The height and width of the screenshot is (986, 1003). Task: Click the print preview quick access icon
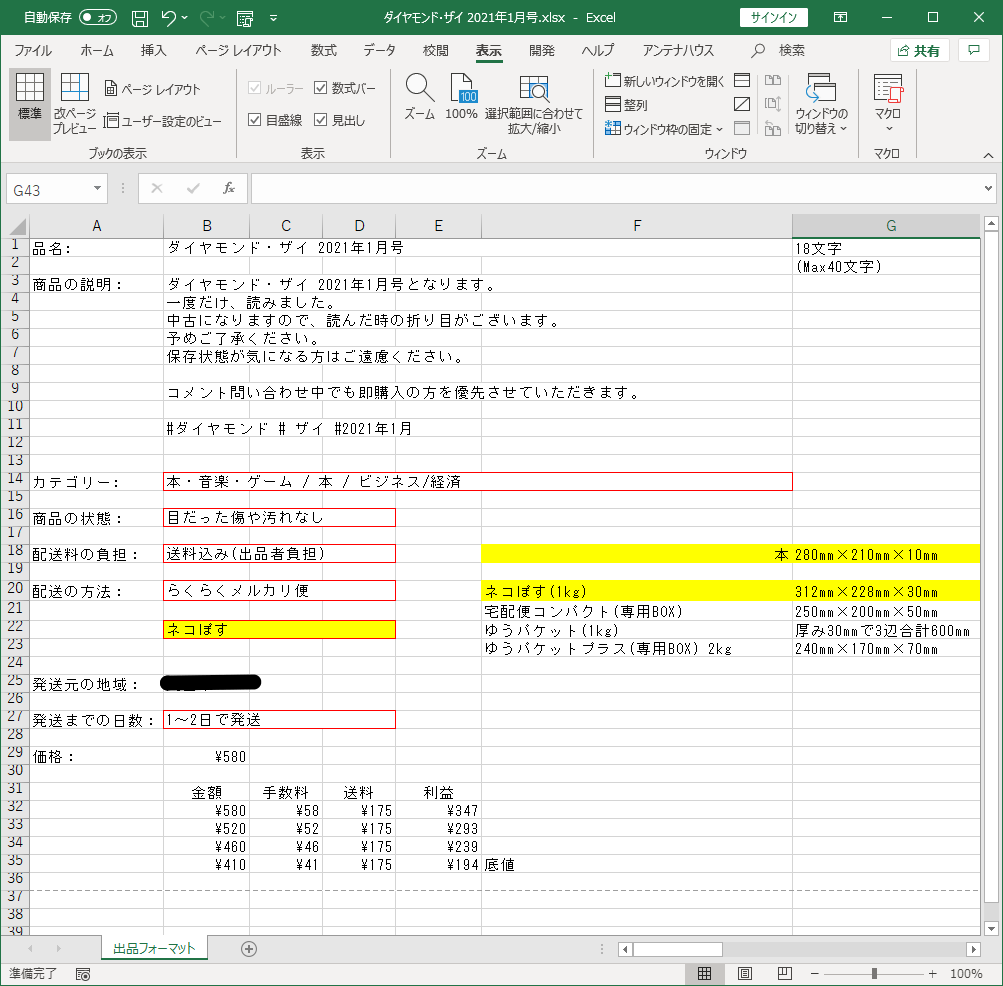tap(244, 18)
